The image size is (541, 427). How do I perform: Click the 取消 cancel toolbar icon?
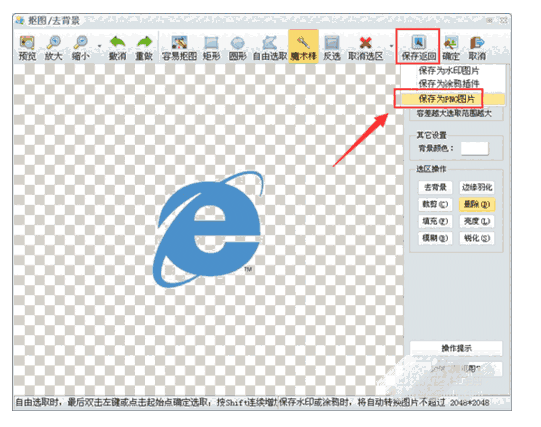477,42
